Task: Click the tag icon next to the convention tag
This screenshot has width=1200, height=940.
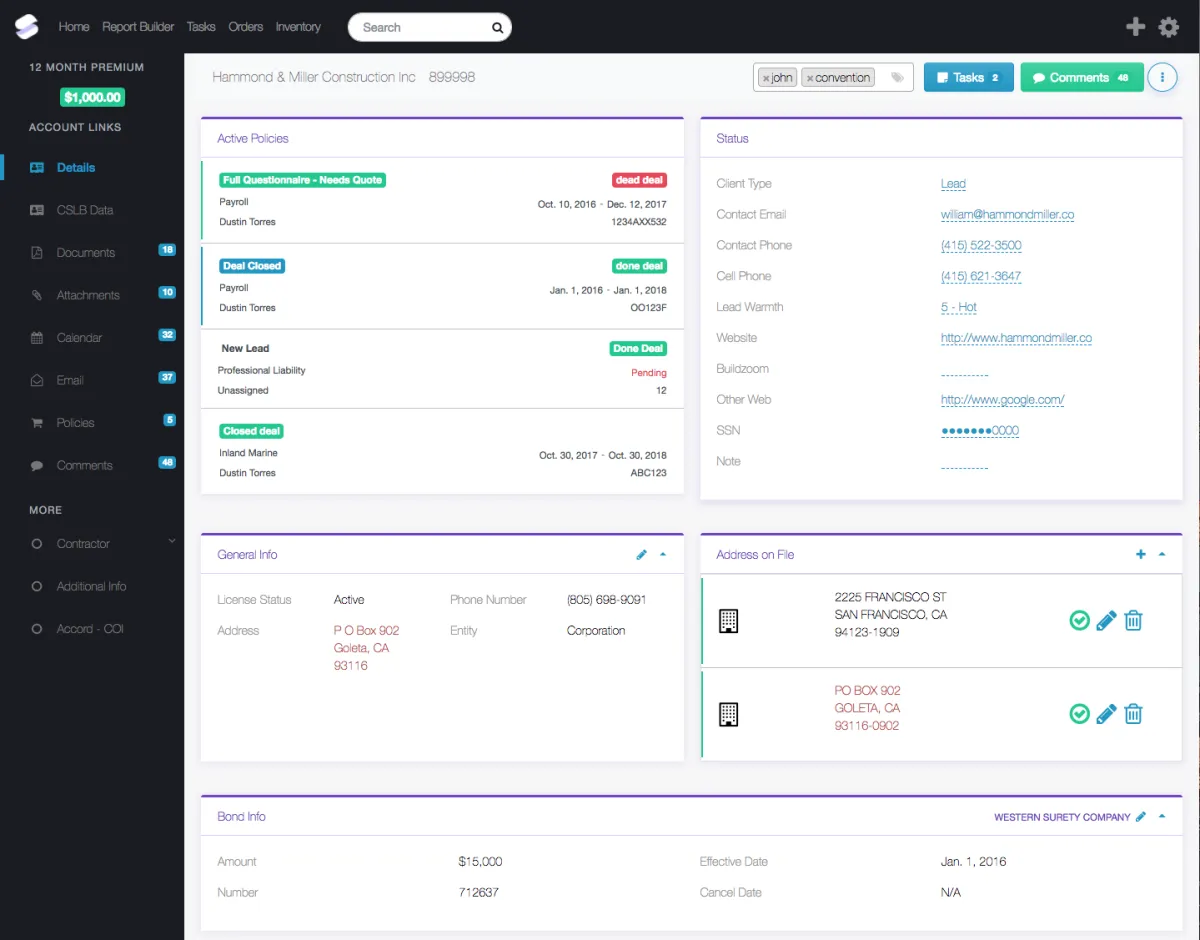Action: coord(897,76)
